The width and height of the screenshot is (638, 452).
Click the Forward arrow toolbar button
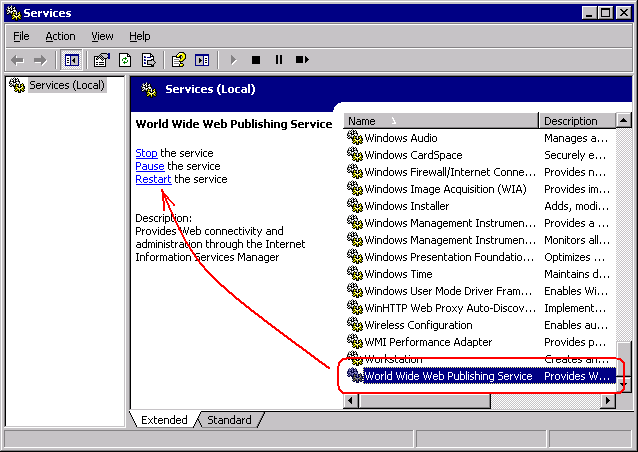click(x=40, y=60)
